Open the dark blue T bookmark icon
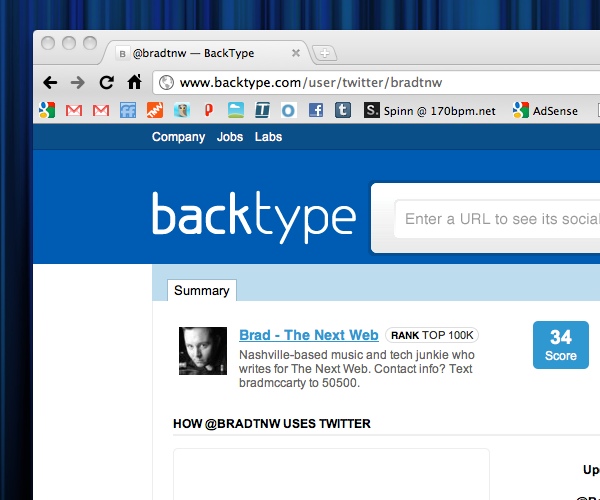Viewport: 600px width, 500px height. 262,110
